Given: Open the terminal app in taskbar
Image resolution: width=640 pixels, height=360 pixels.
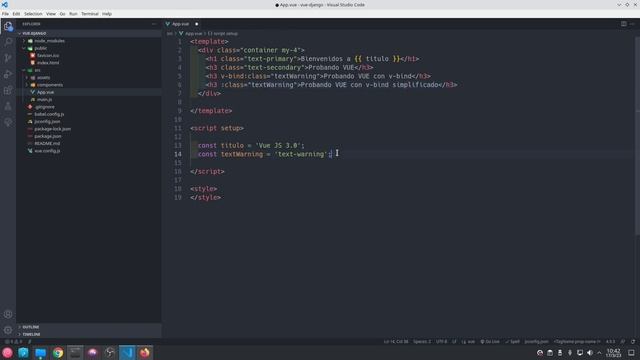Looking at the screenshot, I should [x=75, y=353].
